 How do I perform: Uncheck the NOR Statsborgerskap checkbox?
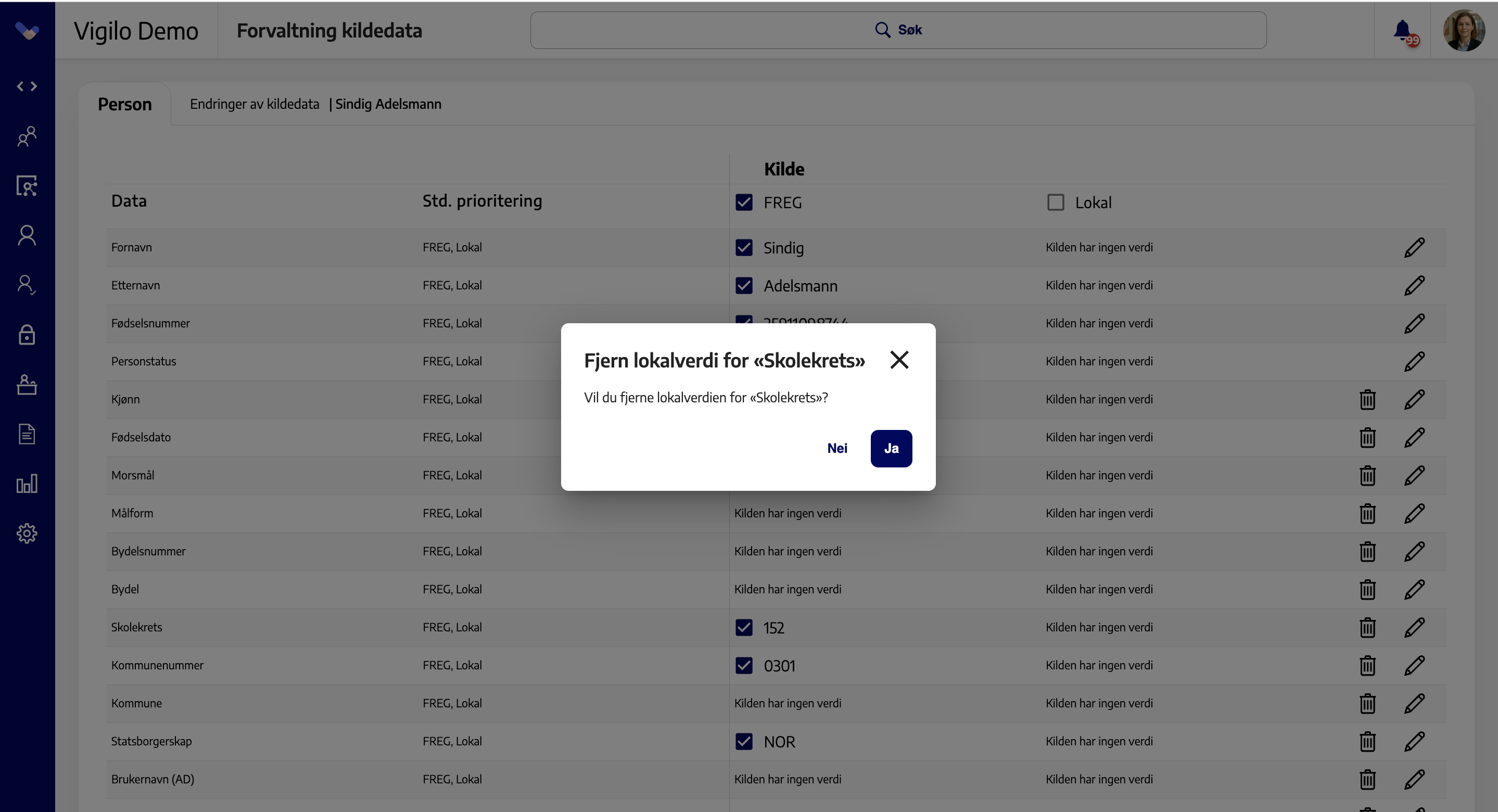[x=744, y=742]
